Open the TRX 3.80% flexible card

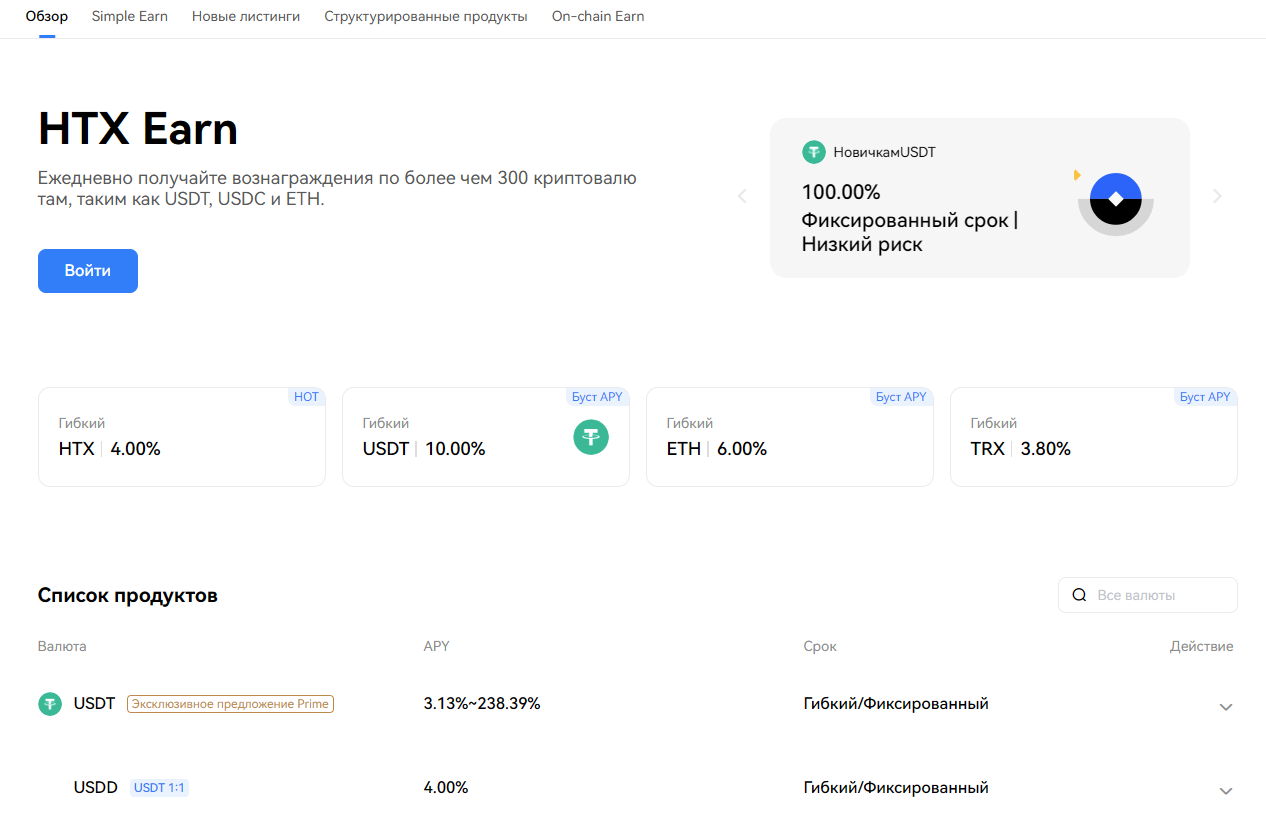pyautogui.click(x=1094, y=437)
